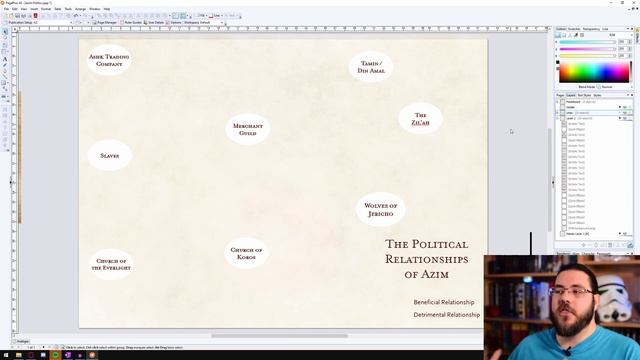This screenshot has width=640, height=360.
Task: Click the Line colour icon in Colour panel
Action: coord(564,35)
